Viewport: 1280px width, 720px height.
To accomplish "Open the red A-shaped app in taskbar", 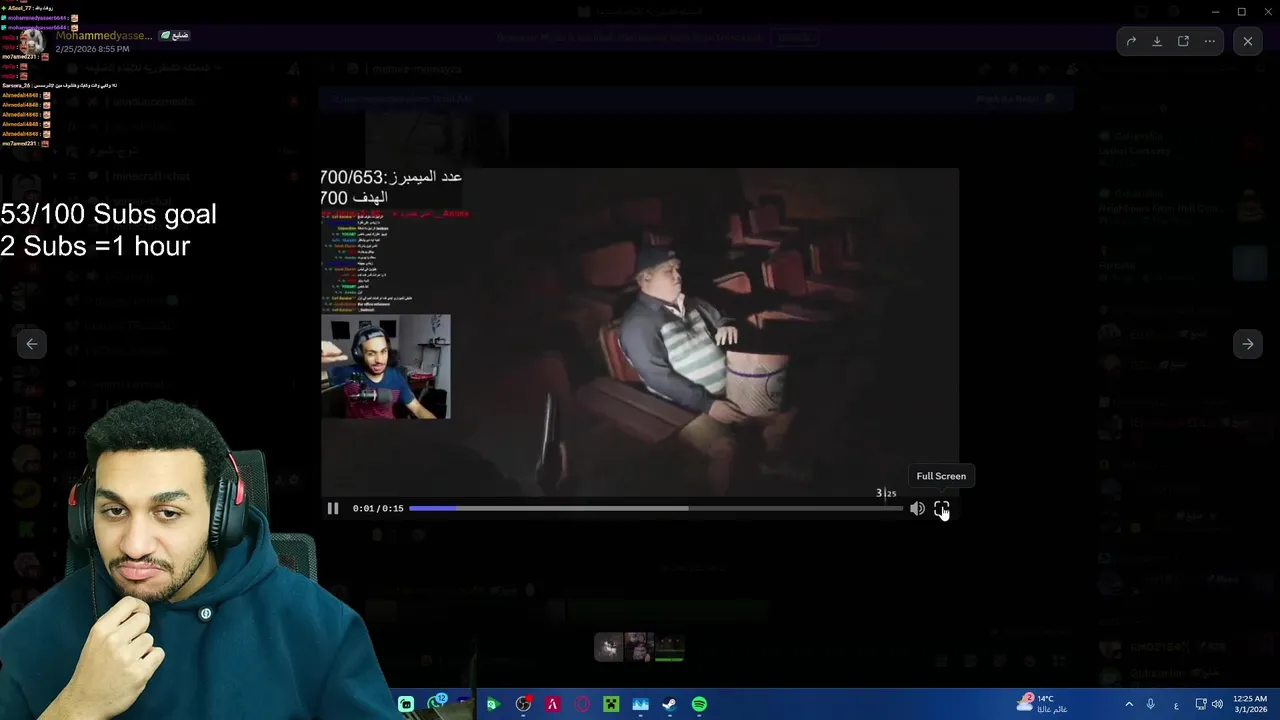I will point(552,704).
